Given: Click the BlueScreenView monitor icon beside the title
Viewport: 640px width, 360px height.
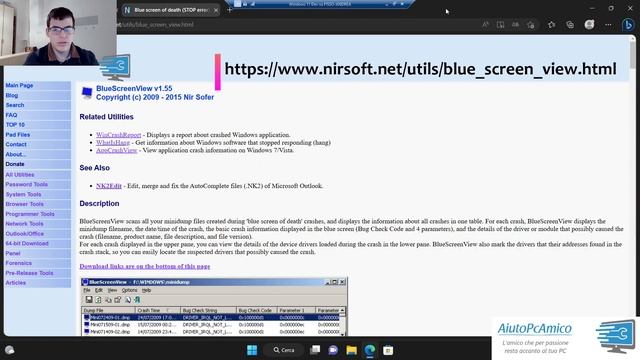Looking at the screenshot, I should click(x=87, y=93).
